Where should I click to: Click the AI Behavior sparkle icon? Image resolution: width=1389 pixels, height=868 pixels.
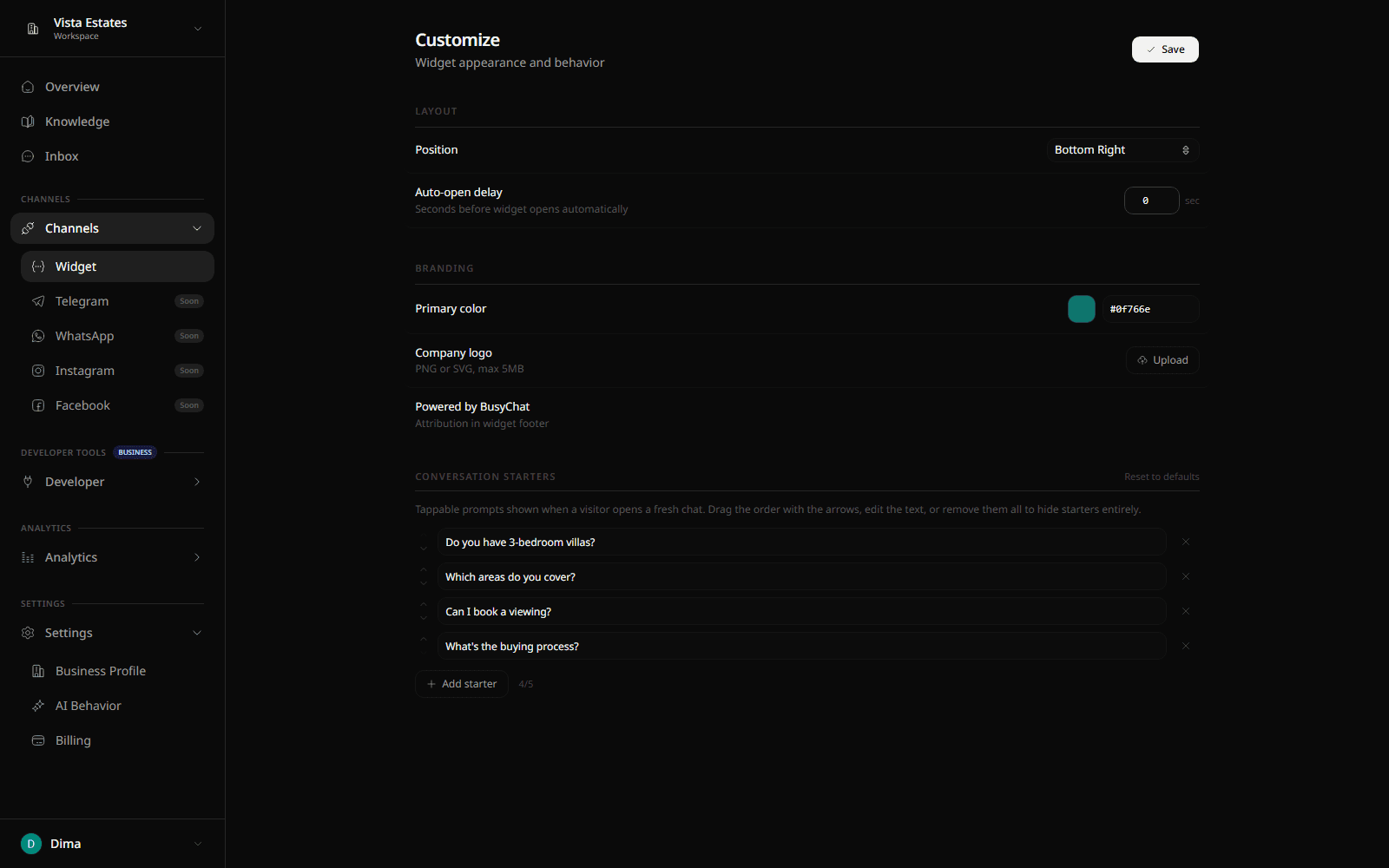point(38,706)
